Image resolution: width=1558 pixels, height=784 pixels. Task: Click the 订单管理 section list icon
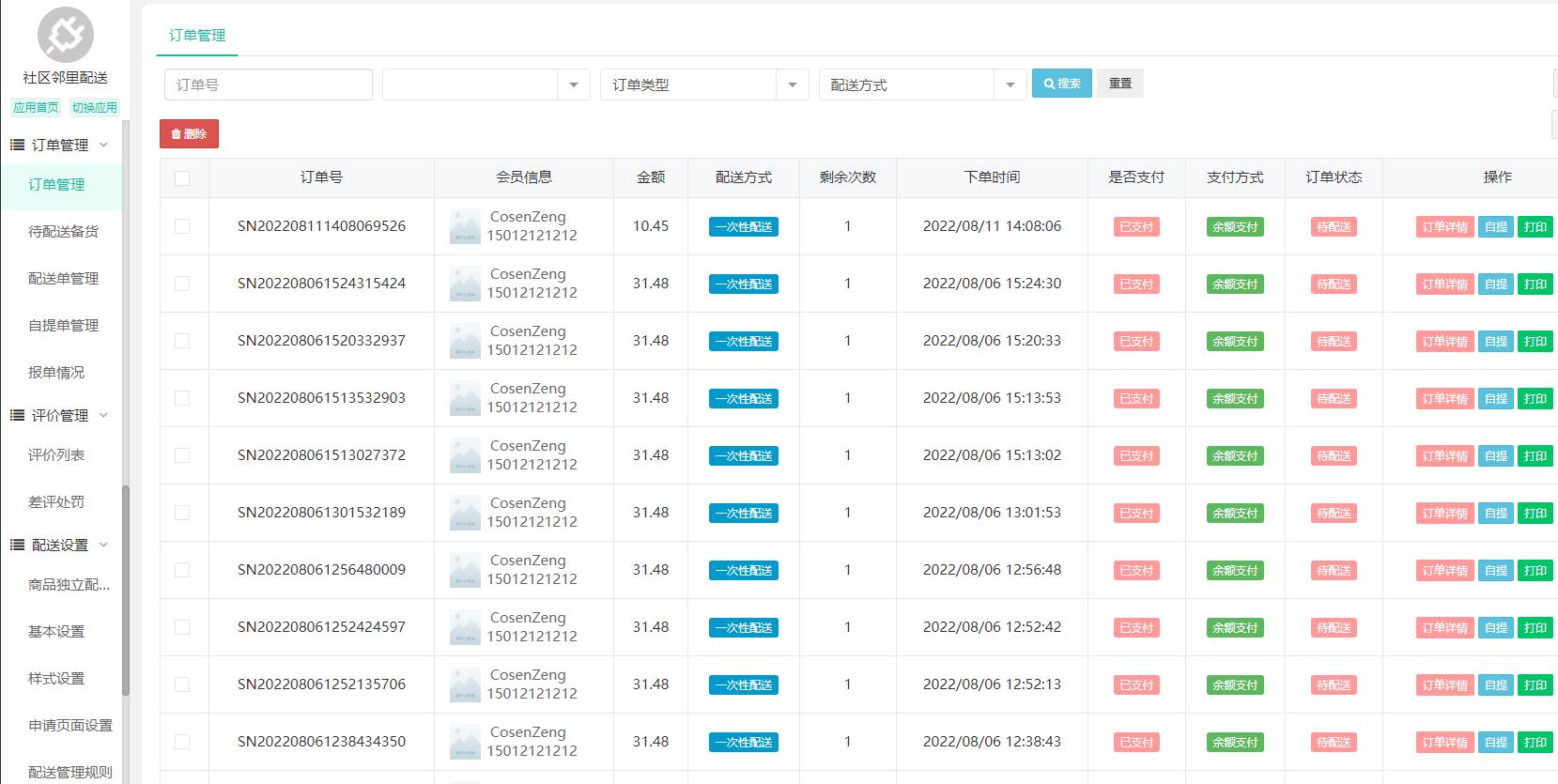(17, 145)
